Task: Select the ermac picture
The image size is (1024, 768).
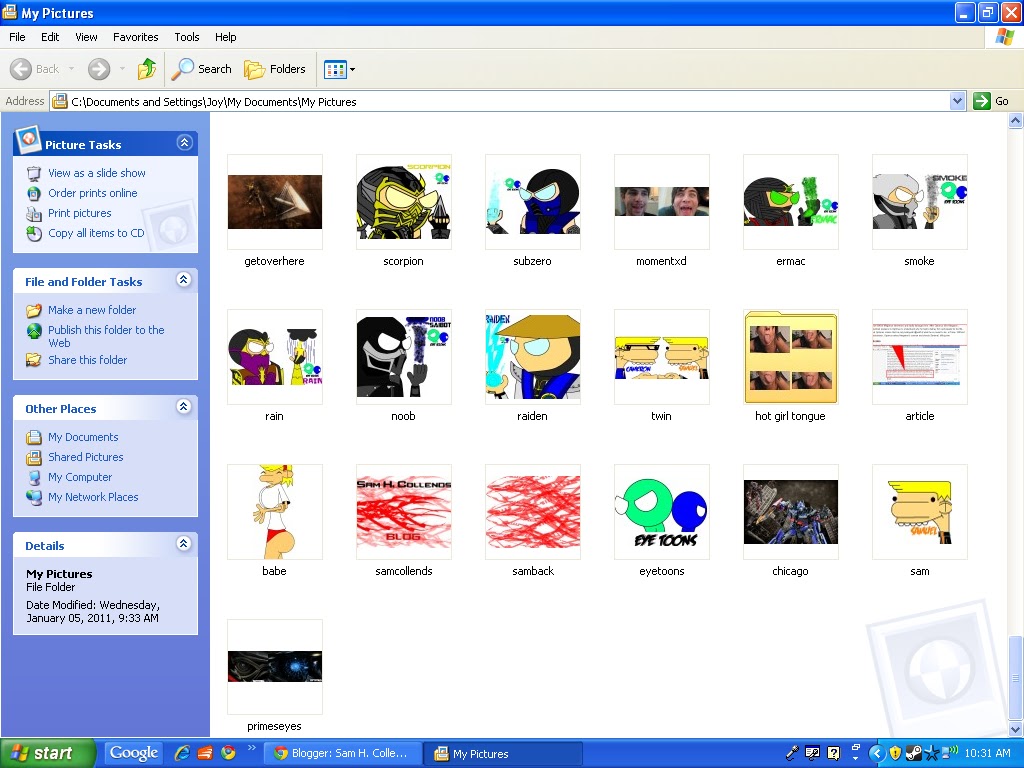Action: [x=790, y=202]
